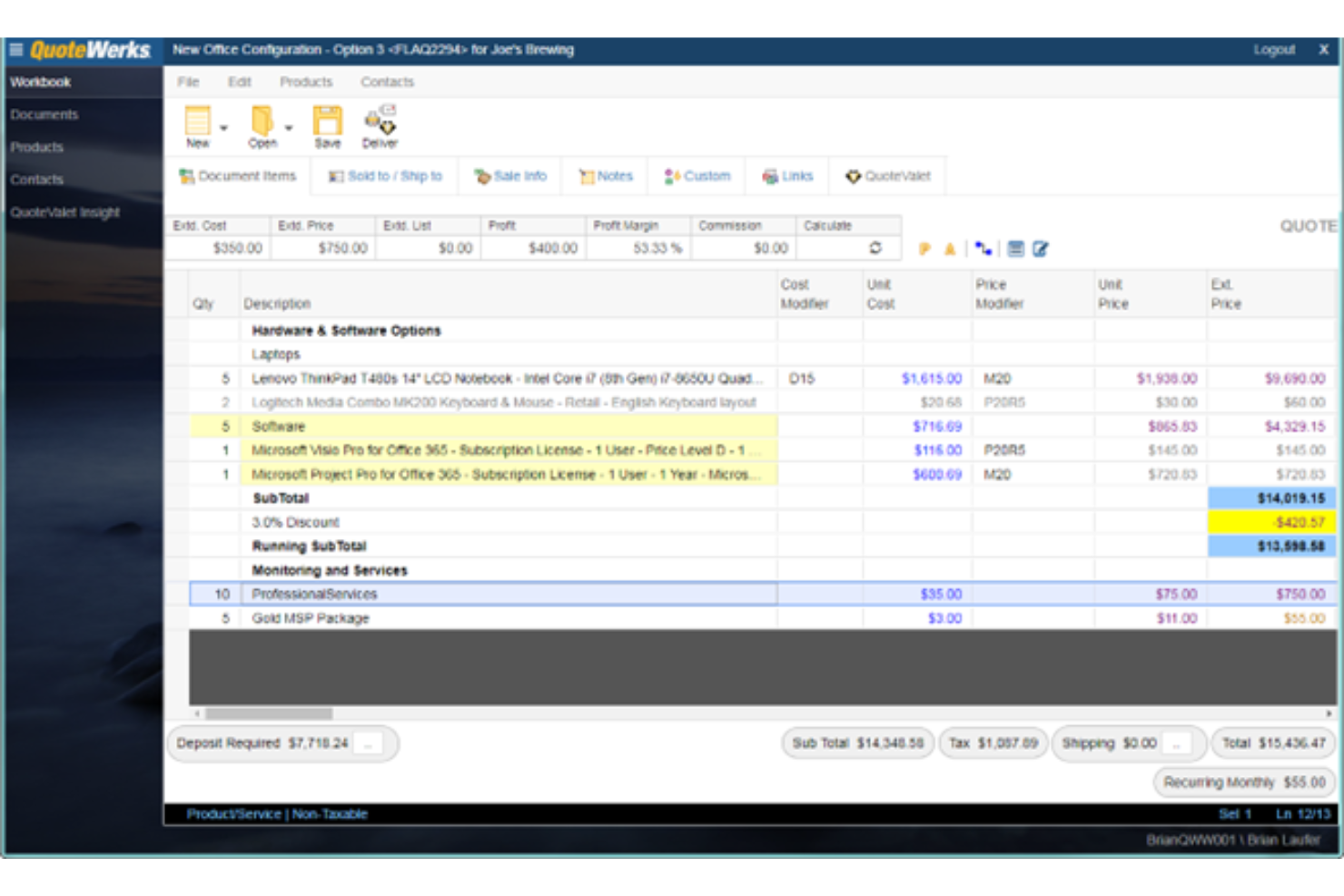1344x896 pixels.
Task: Expand the Open button dropdown arrow
Action: pos(289,128)
